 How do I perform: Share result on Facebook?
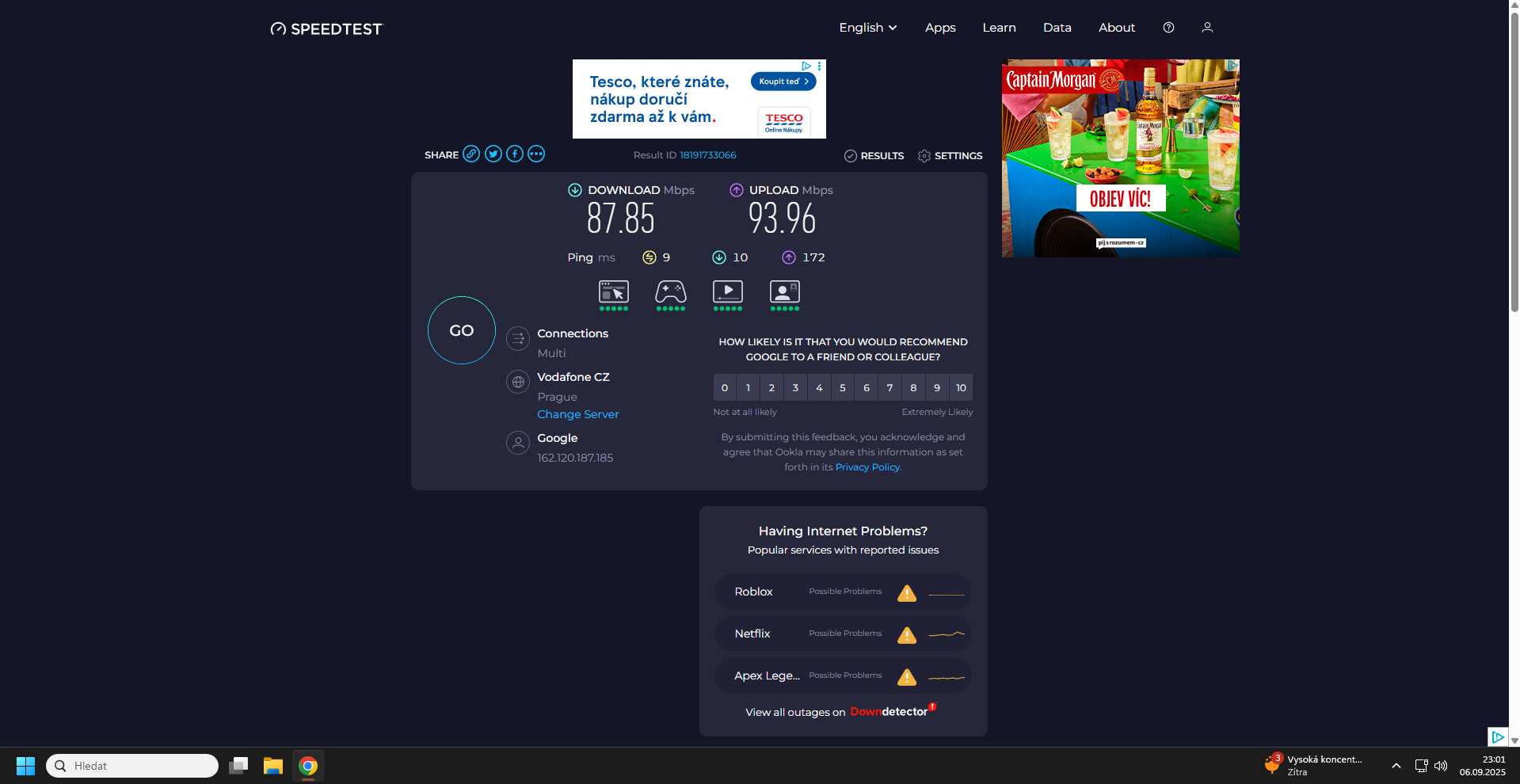click(515, 154)
